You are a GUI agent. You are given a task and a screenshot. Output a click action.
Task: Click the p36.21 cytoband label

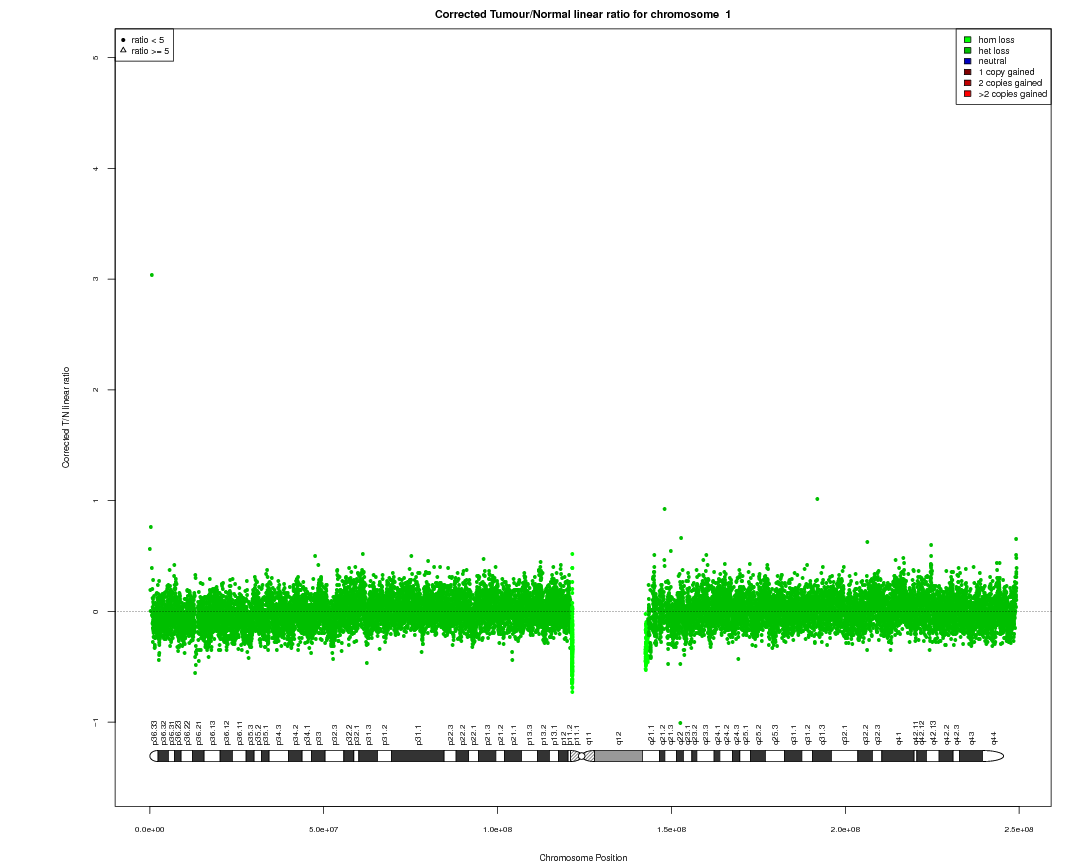click(x=199, y=732)
